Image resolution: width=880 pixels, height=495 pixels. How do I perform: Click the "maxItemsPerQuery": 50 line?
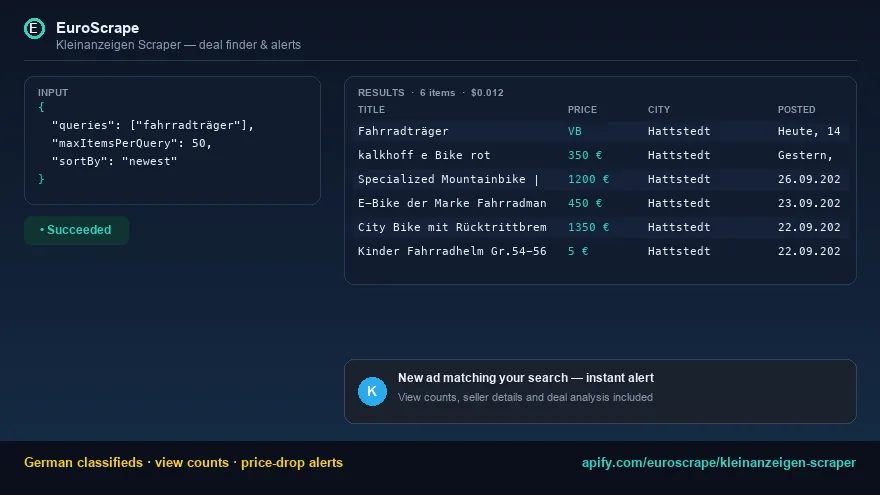[132, 143]
